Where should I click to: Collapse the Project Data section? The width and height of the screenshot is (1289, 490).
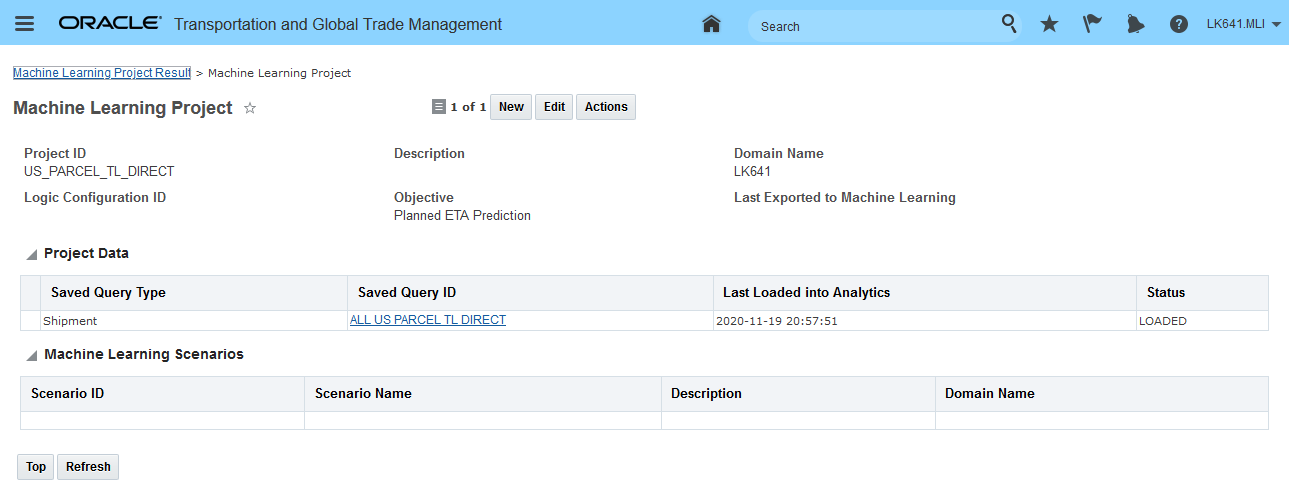click(x=32, y=255)
